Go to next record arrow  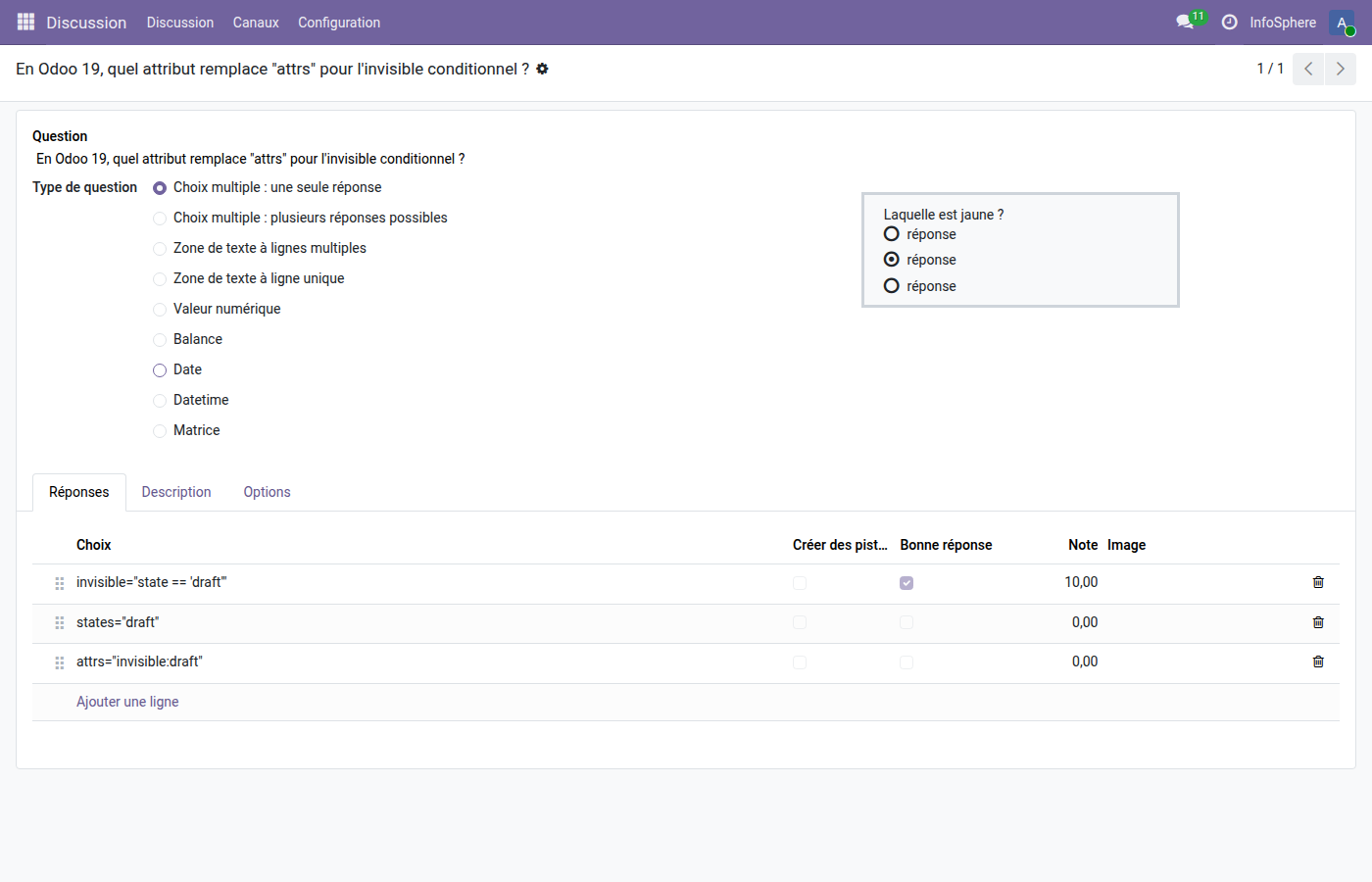(x=1340, y=69)
